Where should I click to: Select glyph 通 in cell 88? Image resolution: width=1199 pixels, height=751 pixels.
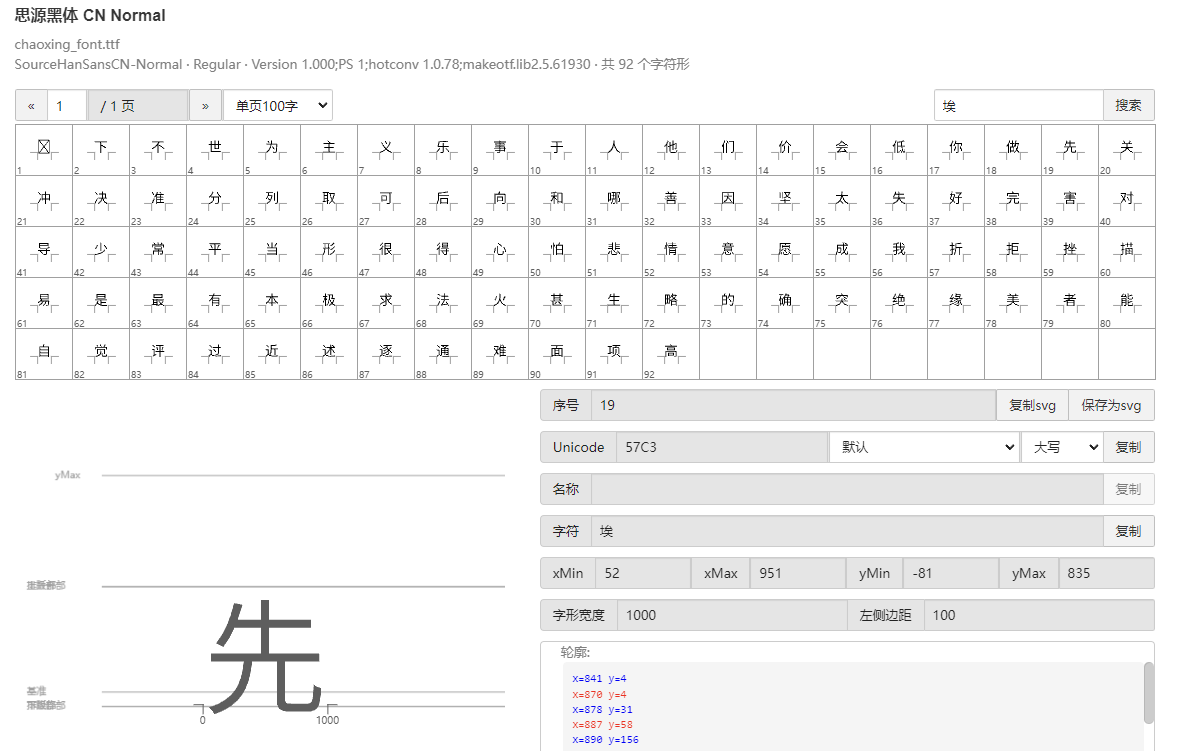(443, 355)
